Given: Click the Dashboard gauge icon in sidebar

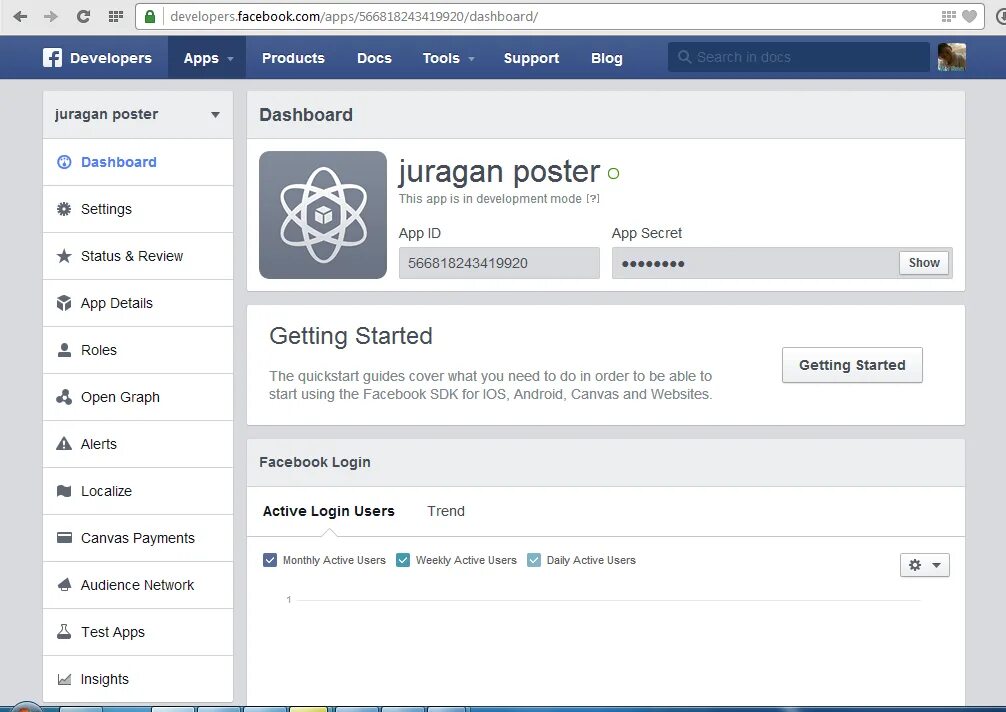Looking at the screenshot, I should [x=64, y=162].
